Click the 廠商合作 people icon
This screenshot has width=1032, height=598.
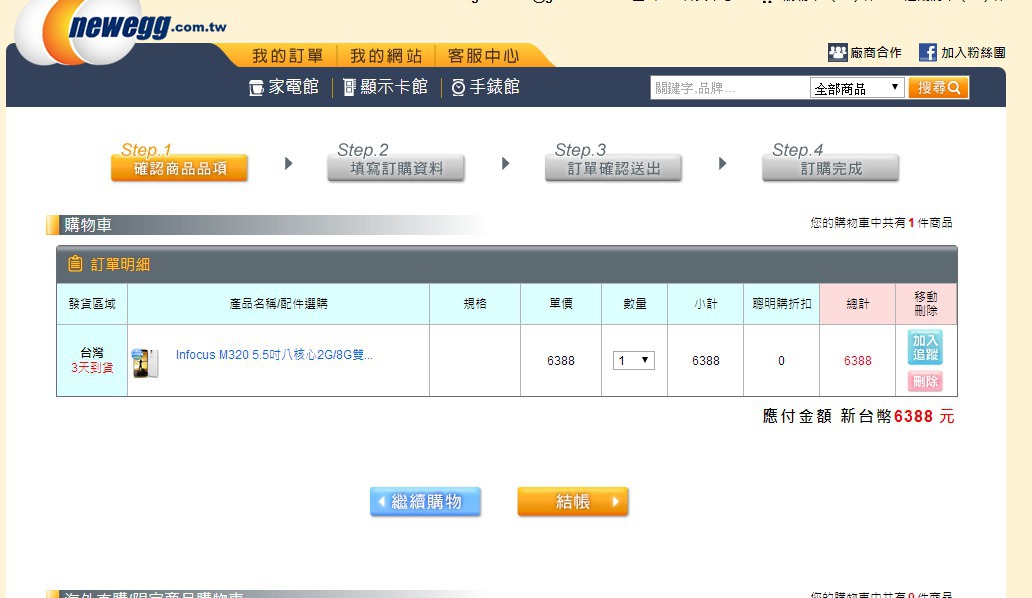pos(837,53)
